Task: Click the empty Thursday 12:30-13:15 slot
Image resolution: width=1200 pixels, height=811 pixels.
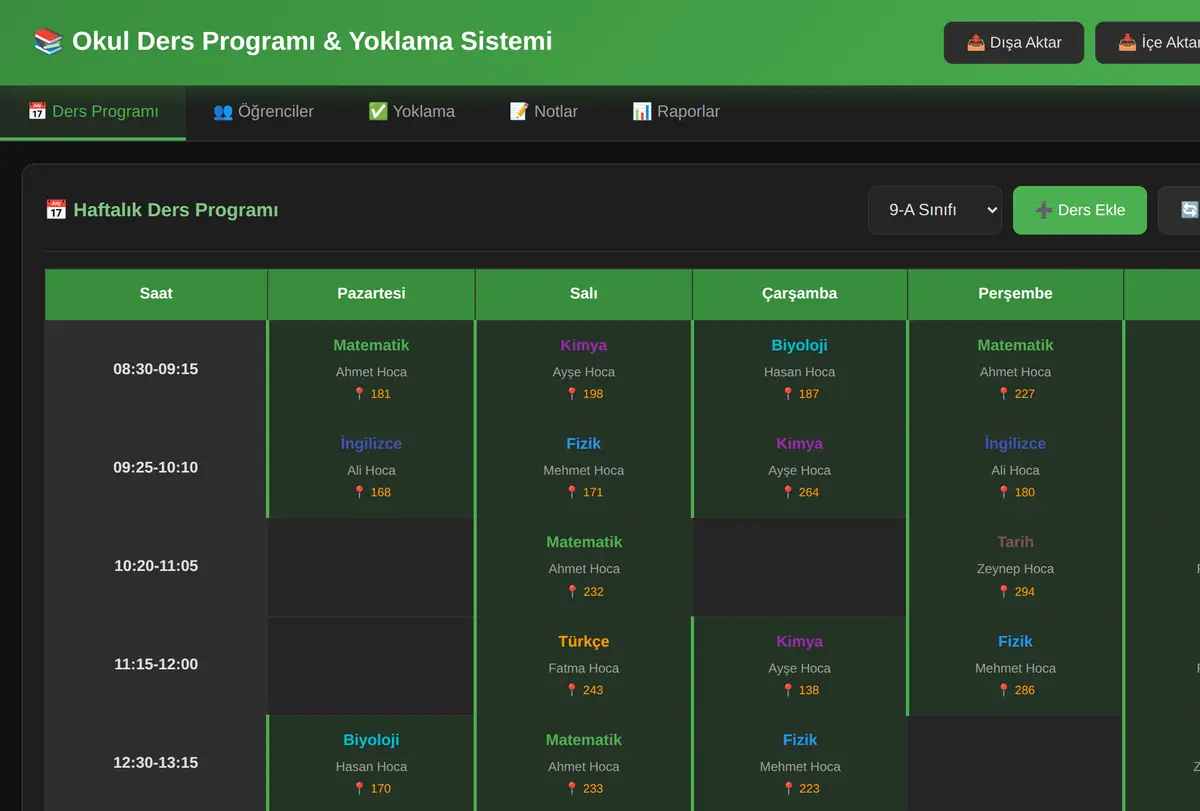Action: click(x=1015, y=763)
